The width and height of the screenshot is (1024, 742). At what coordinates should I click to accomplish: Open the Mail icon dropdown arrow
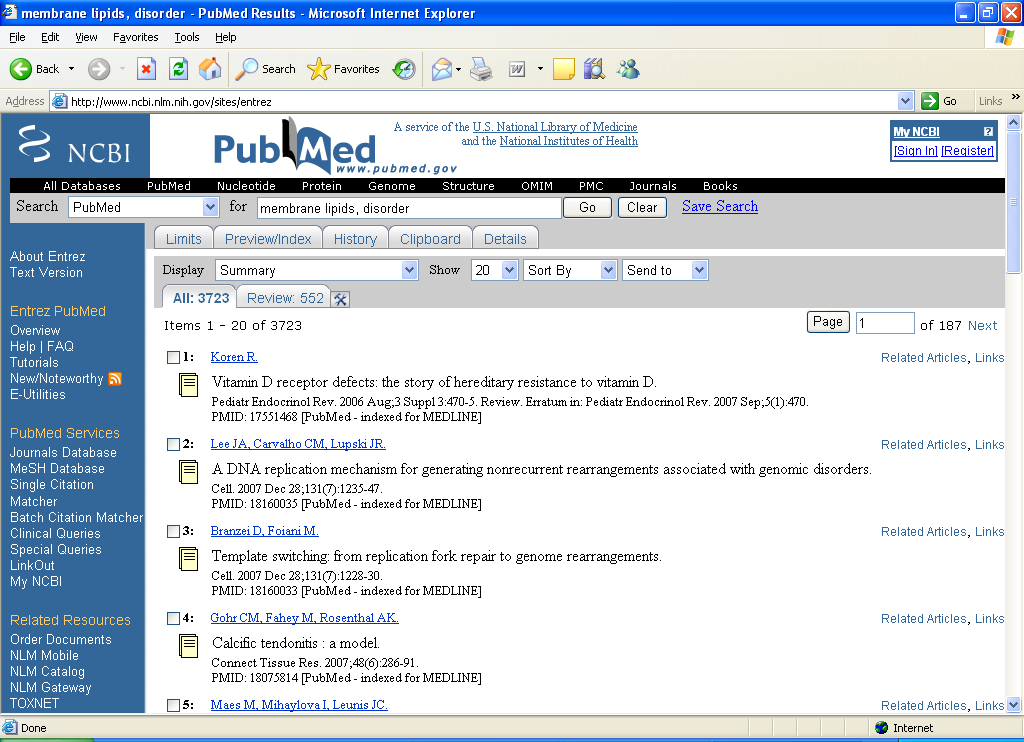458,69
